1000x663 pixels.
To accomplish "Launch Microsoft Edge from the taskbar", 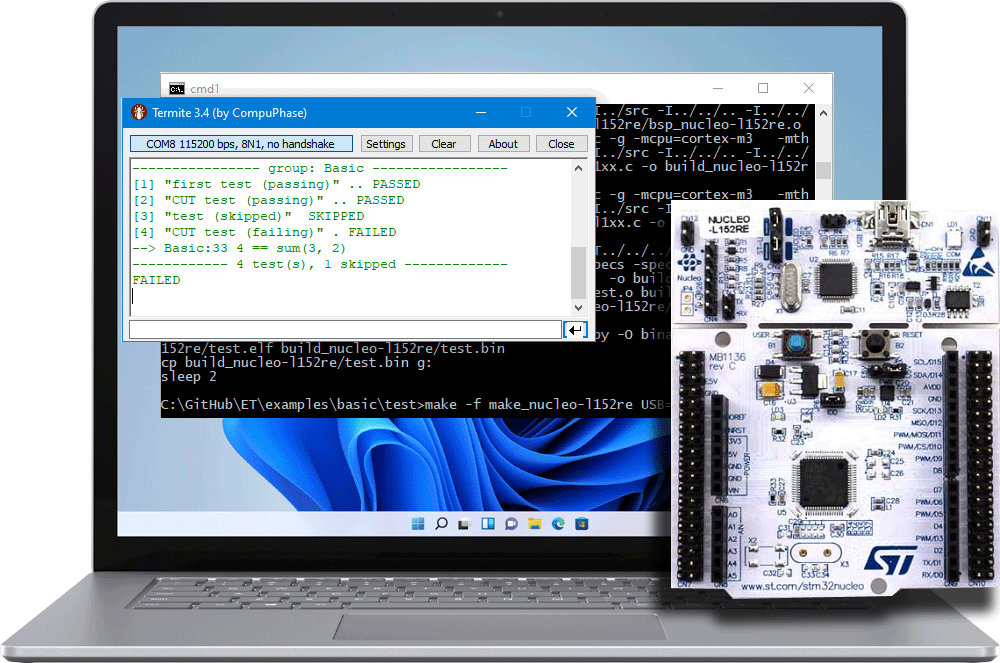I will (x=558, y=523).
